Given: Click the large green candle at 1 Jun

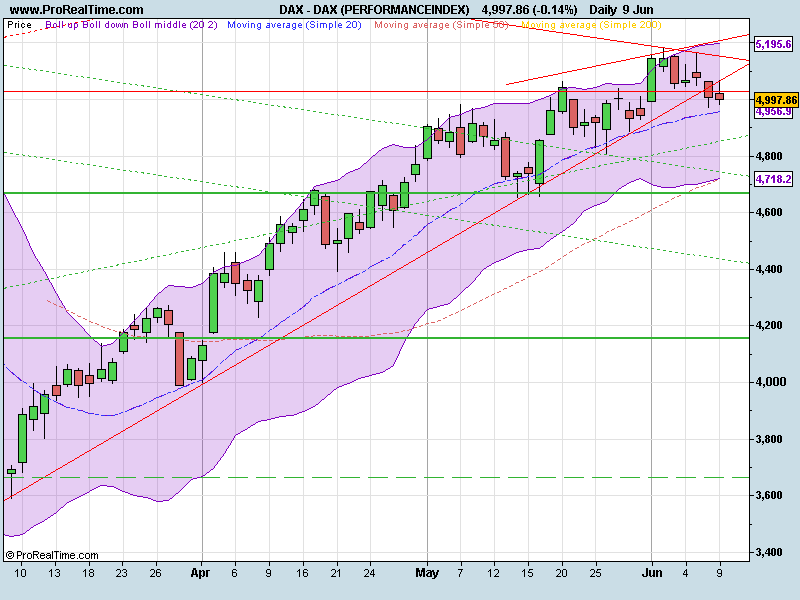Looking at the screenshot, I should click(x=652, y=80).
